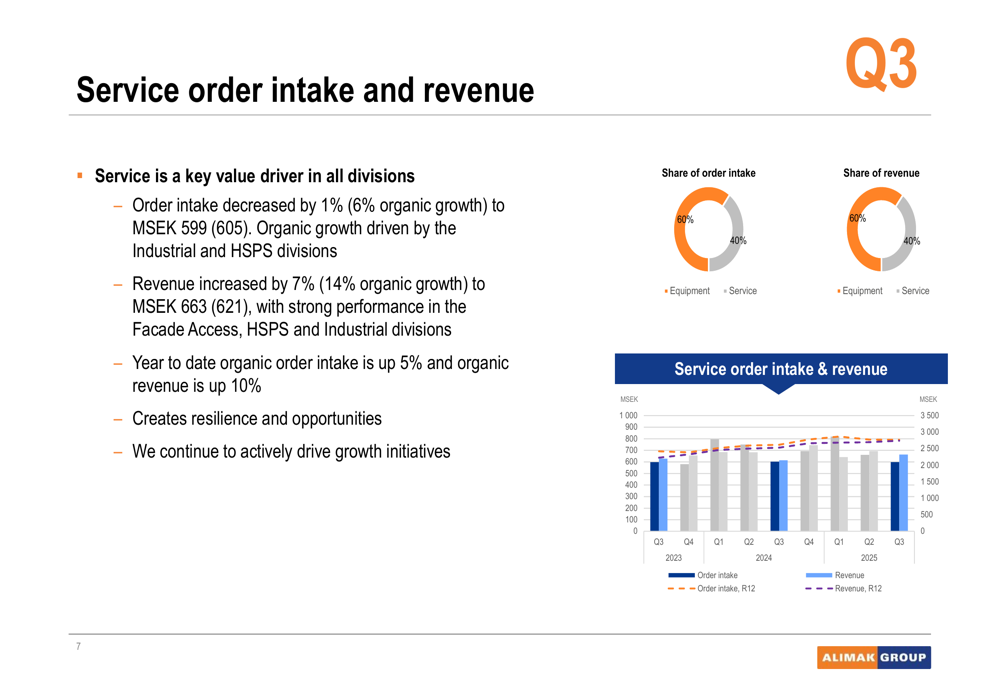The image size is (1000, 685).
Task: Click the dark blue Order intake legend swatch
Action: click(680, 575)
